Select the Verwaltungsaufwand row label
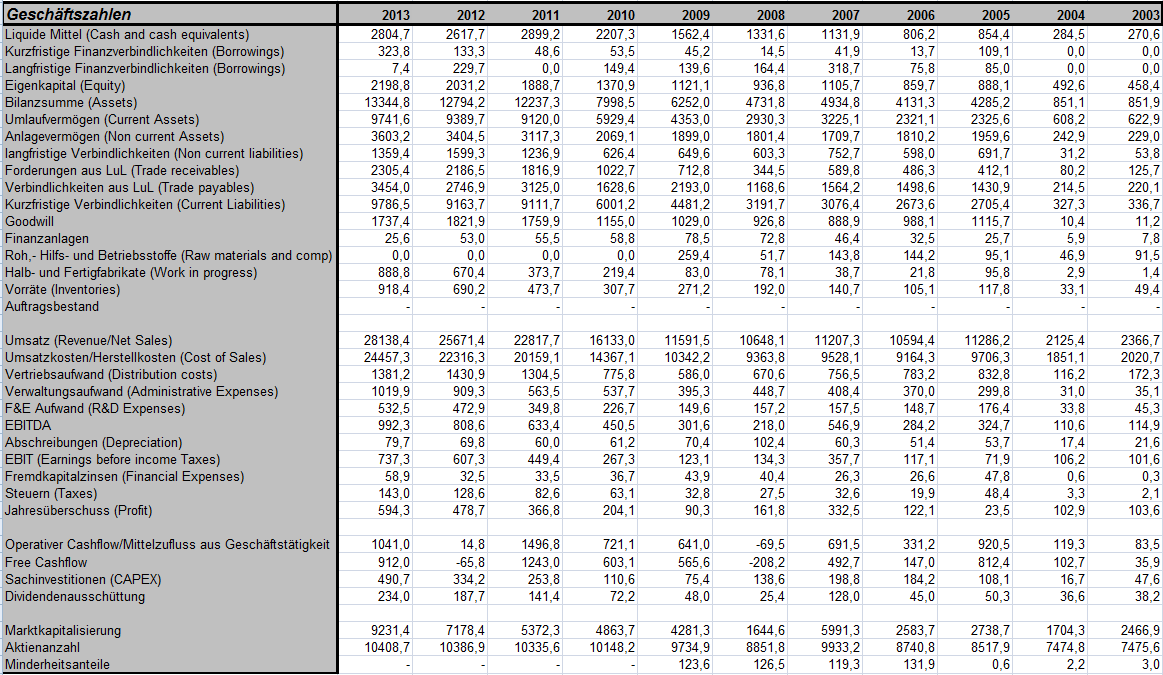This screenshot has width=1163, height=675. (x=142, y=392)
